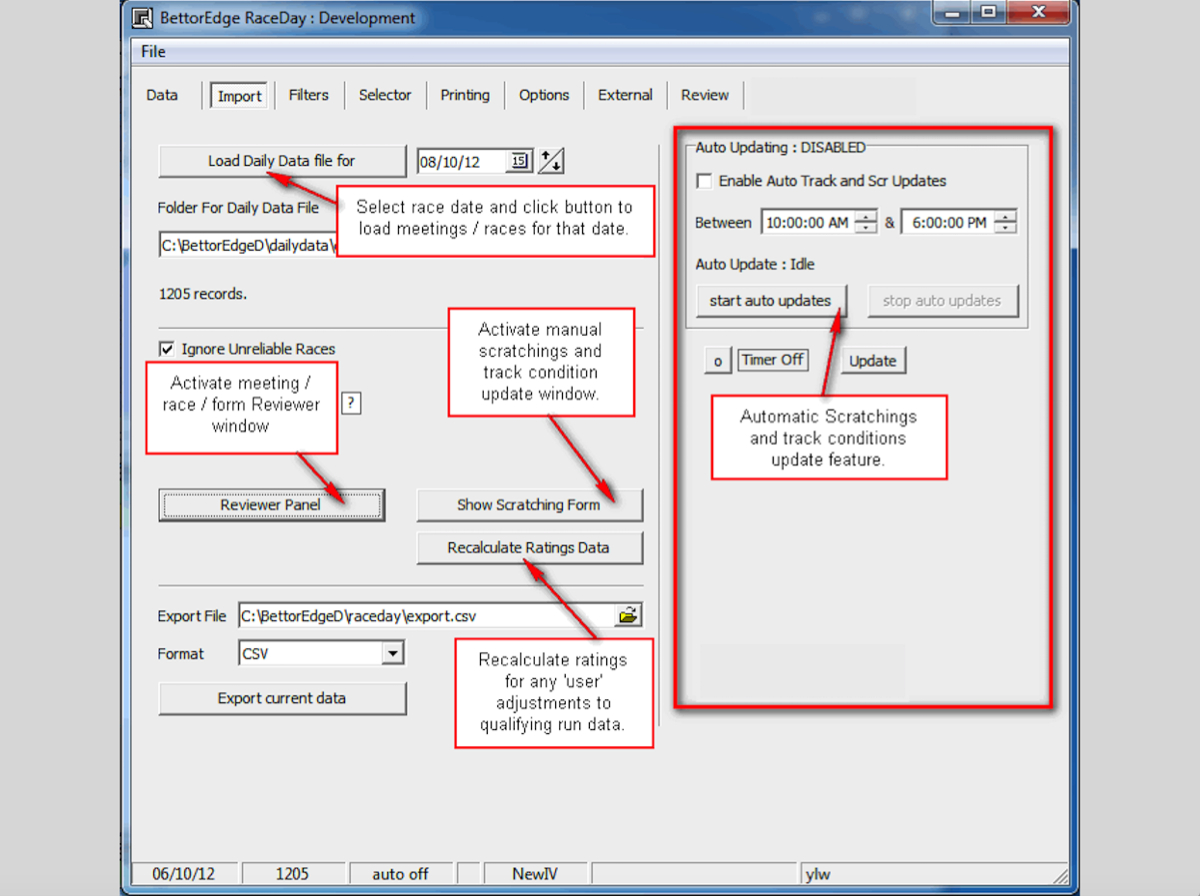Open the Reviewer Panel
Image resolution: width=1200 pixels, height=896 pixels.
[x=271, y=505]
